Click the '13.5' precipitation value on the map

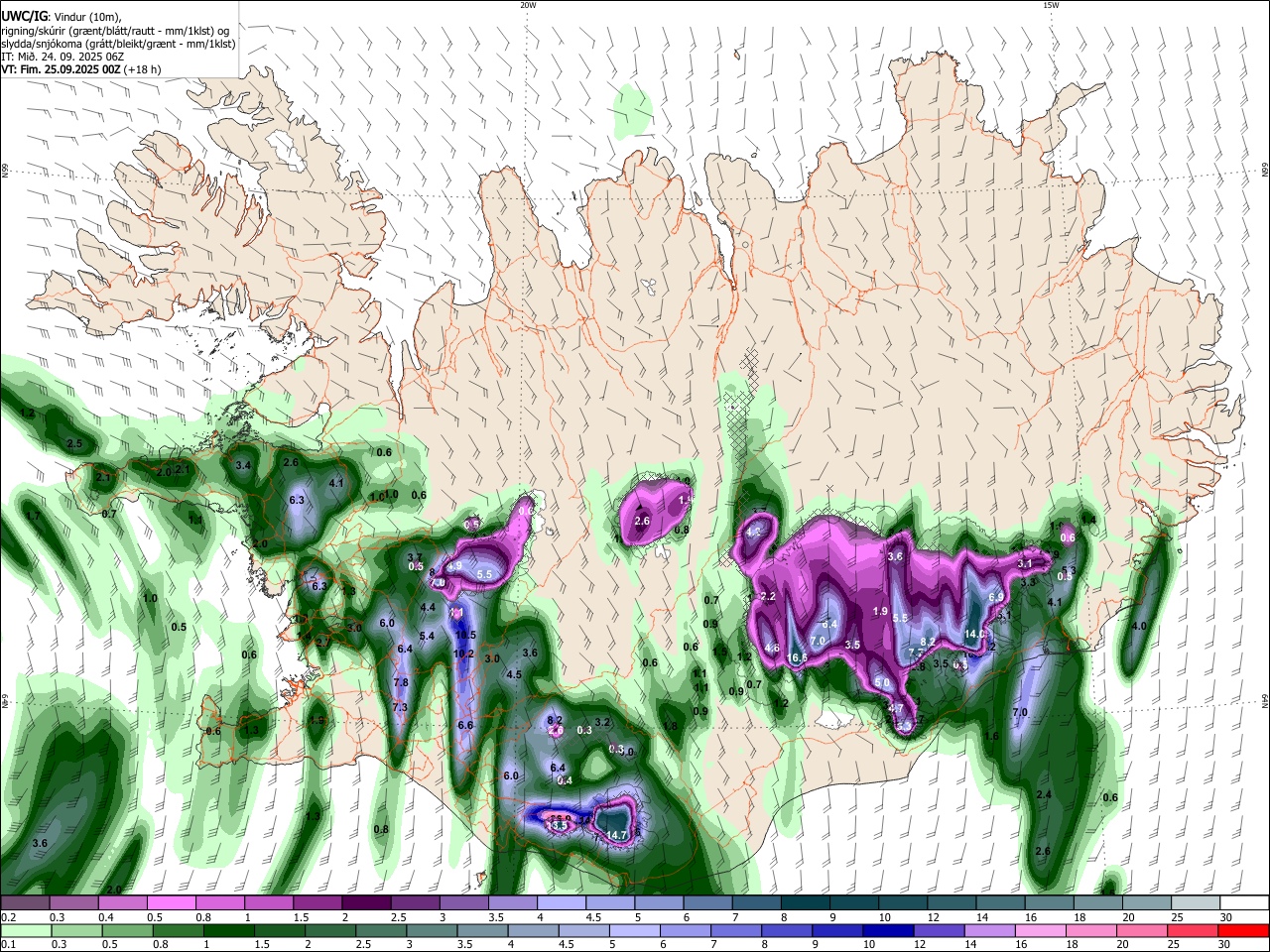click(558, 825)
